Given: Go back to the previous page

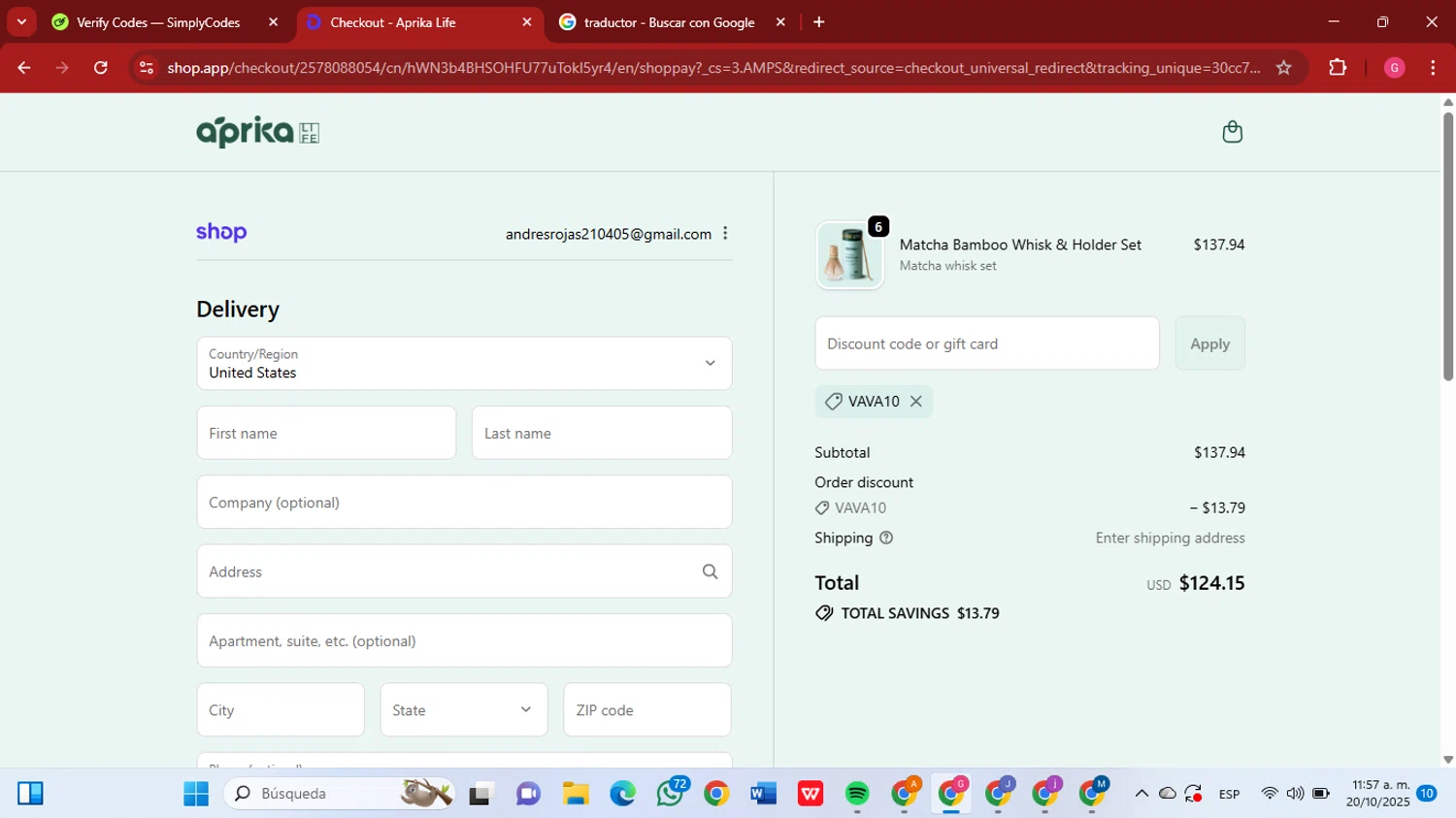Looking at the screenshot, I should tap(24, 68).
